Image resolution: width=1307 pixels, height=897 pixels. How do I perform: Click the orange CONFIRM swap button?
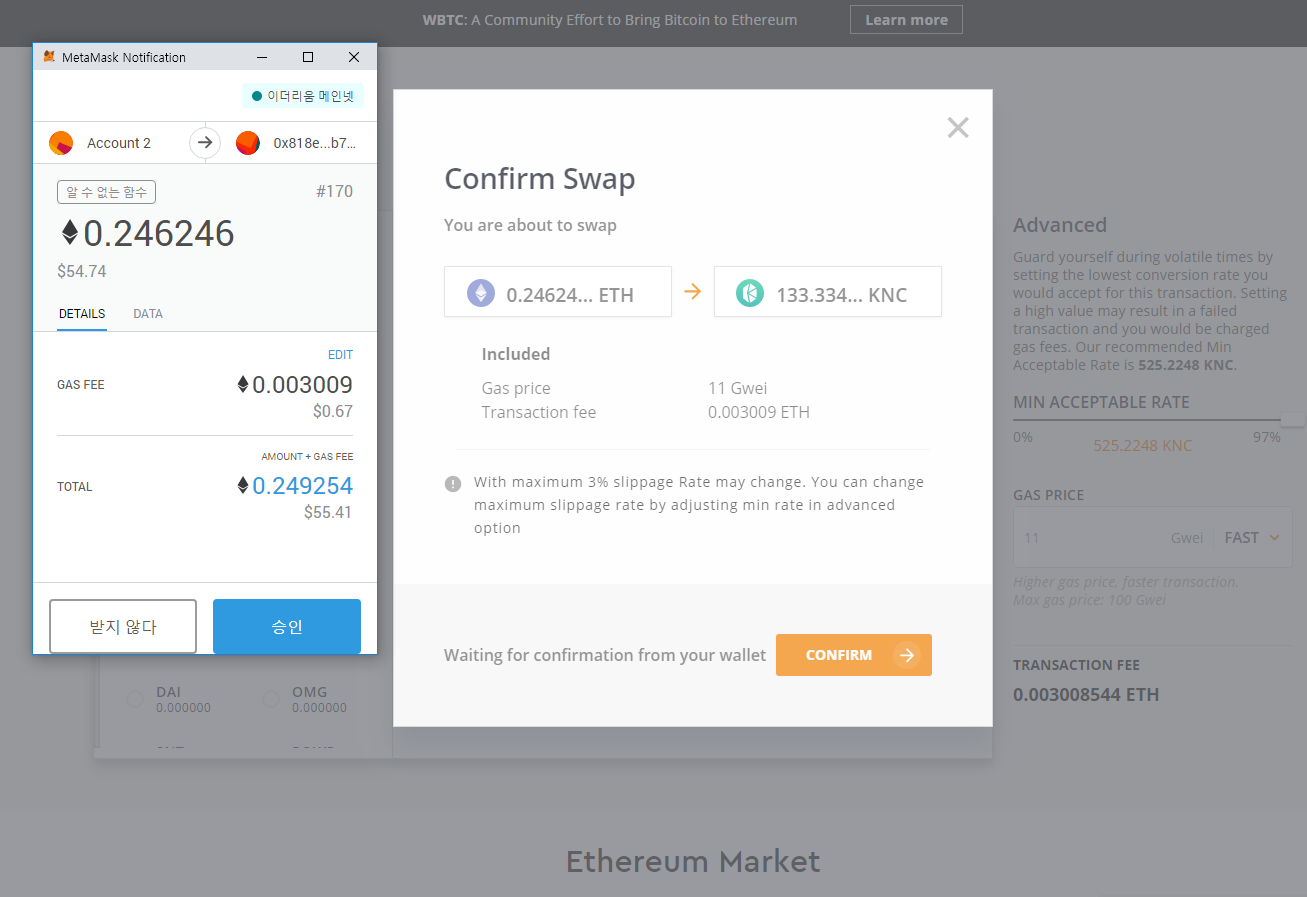[854, 655]
